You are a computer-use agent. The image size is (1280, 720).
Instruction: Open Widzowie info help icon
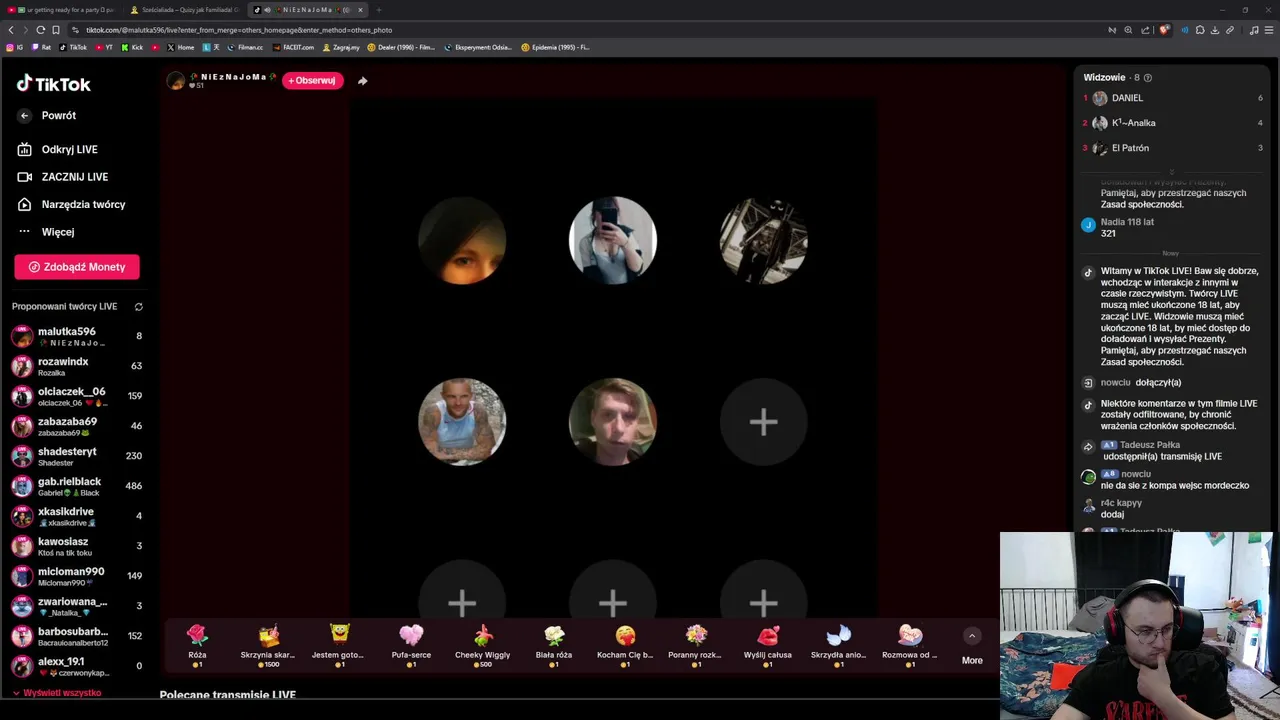[x=1148, y=78]
